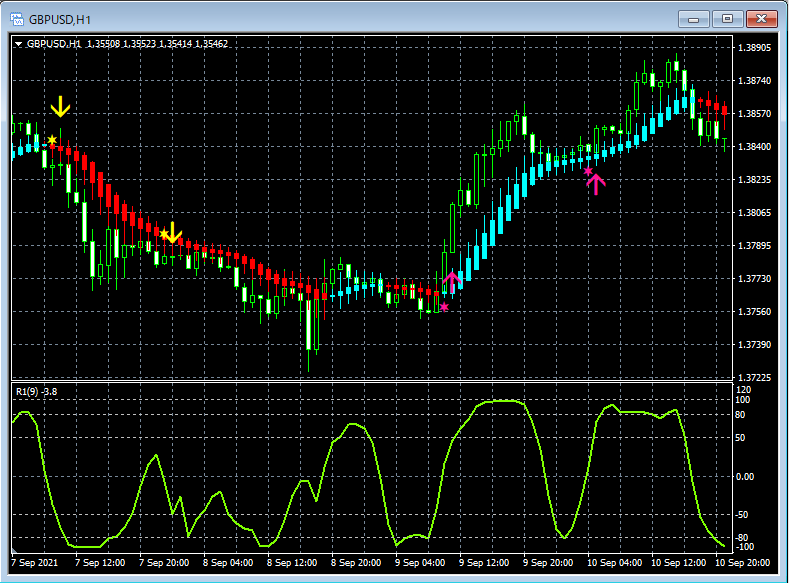Click the yellow star under the first sell arrow

tap(52, 141)
